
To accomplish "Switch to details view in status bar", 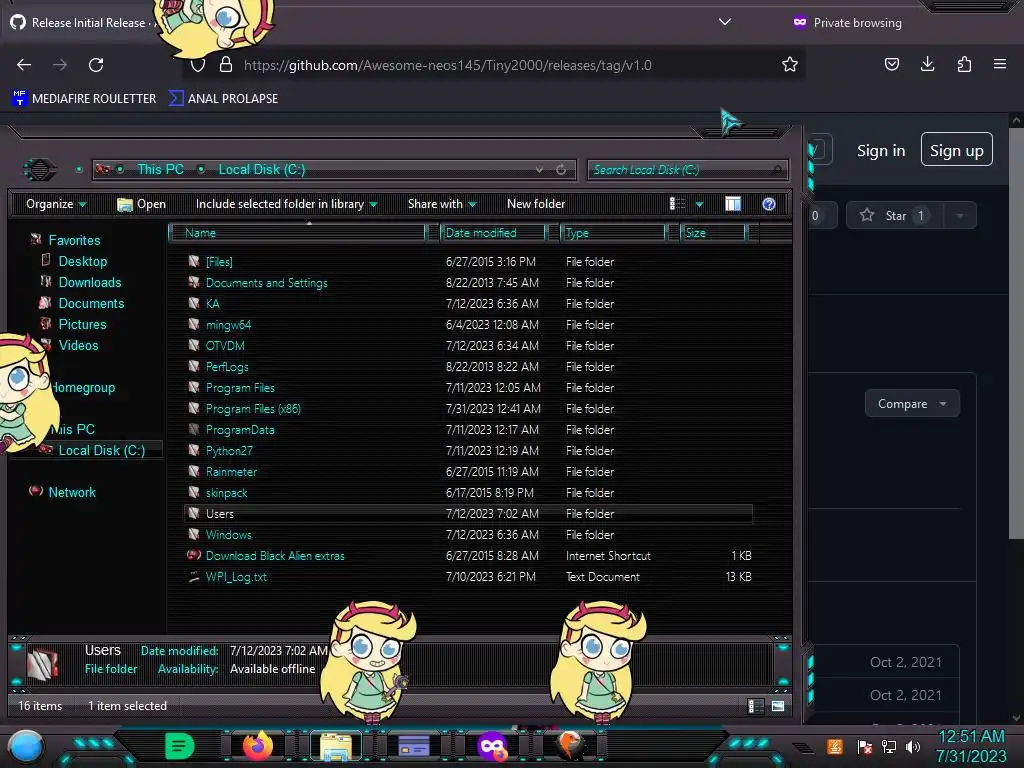I will pyautogui.click(x=756, y=706).
